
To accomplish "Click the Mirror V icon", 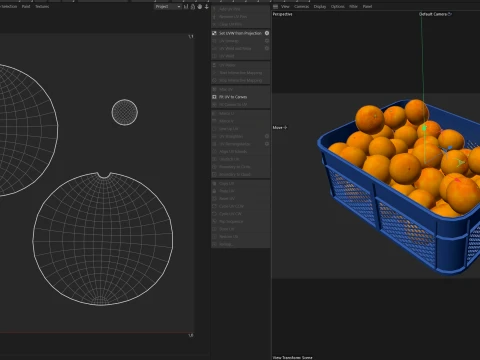I will (214, 121).
